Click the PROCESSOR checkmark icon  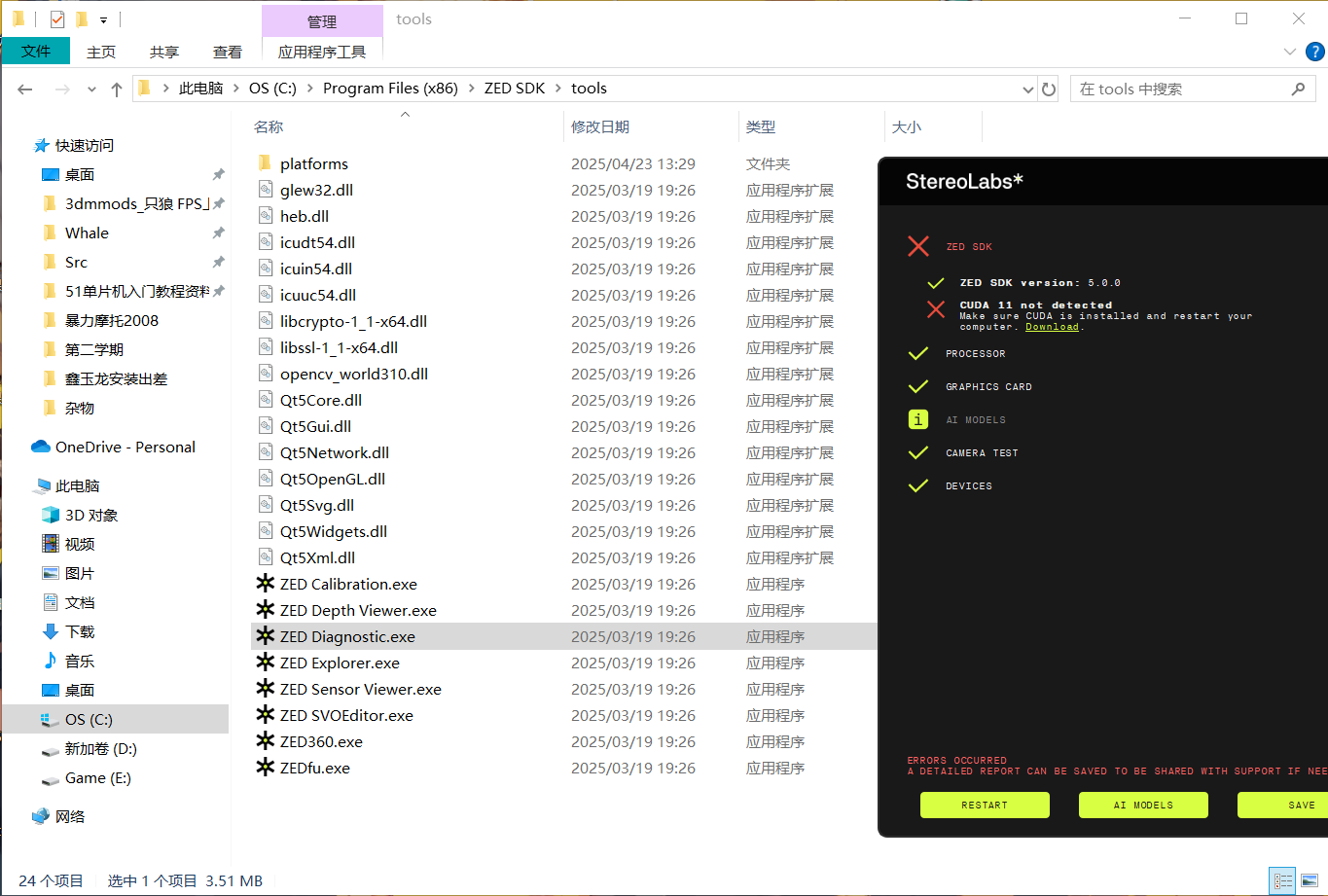click(918, 353)
